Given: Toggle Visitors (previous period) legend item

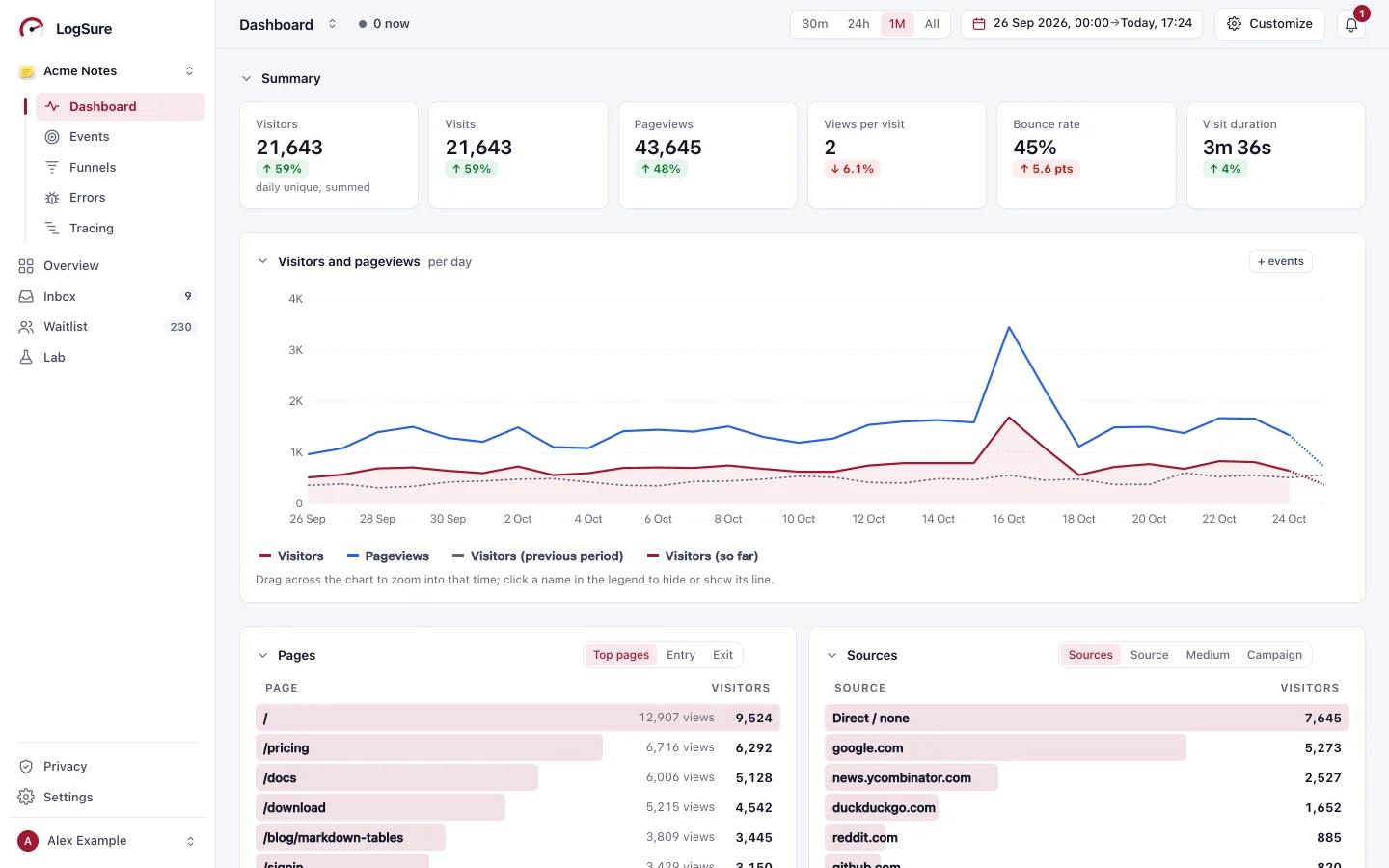Looking at the screenshot, I should click(x=538, y=556).
